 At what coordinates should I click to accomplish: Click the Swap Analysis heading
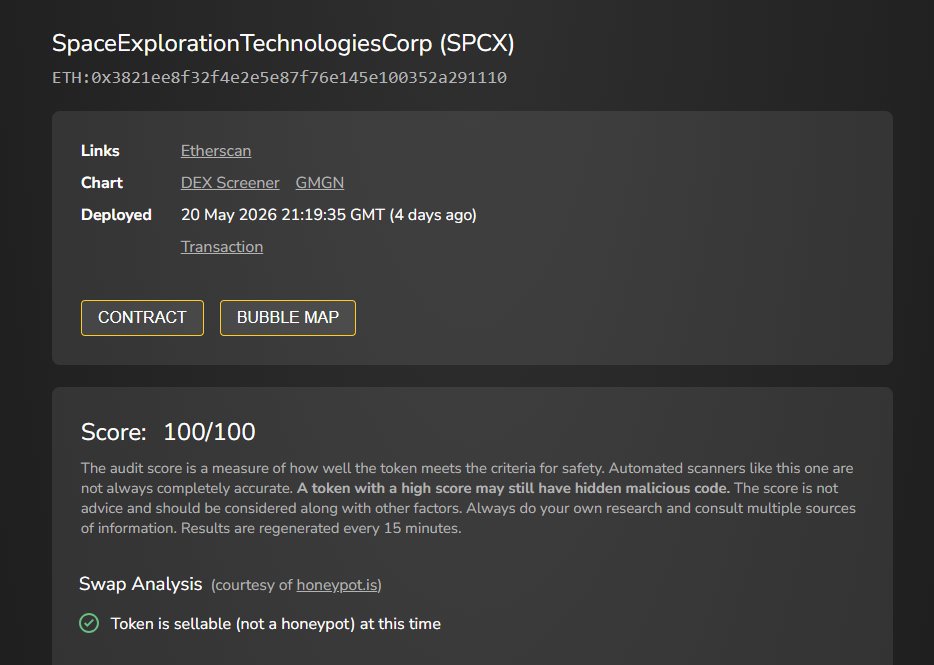[141, 584]
